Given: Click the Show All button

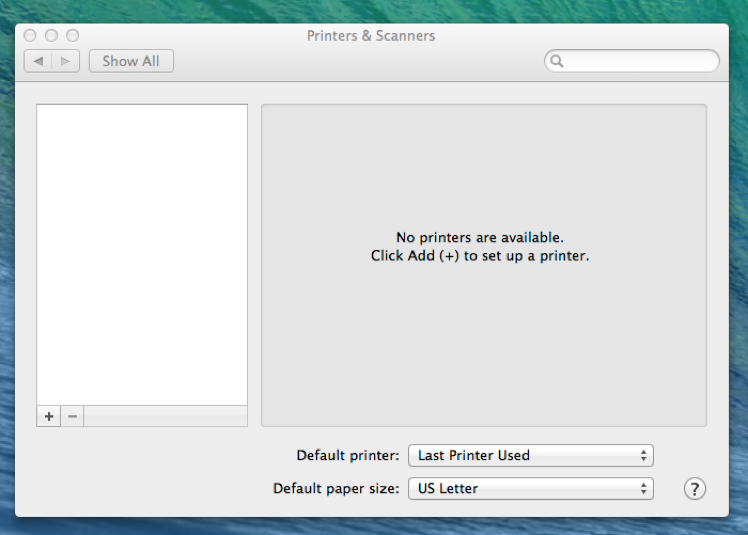Looking at the screenshot, I should 131,61.
